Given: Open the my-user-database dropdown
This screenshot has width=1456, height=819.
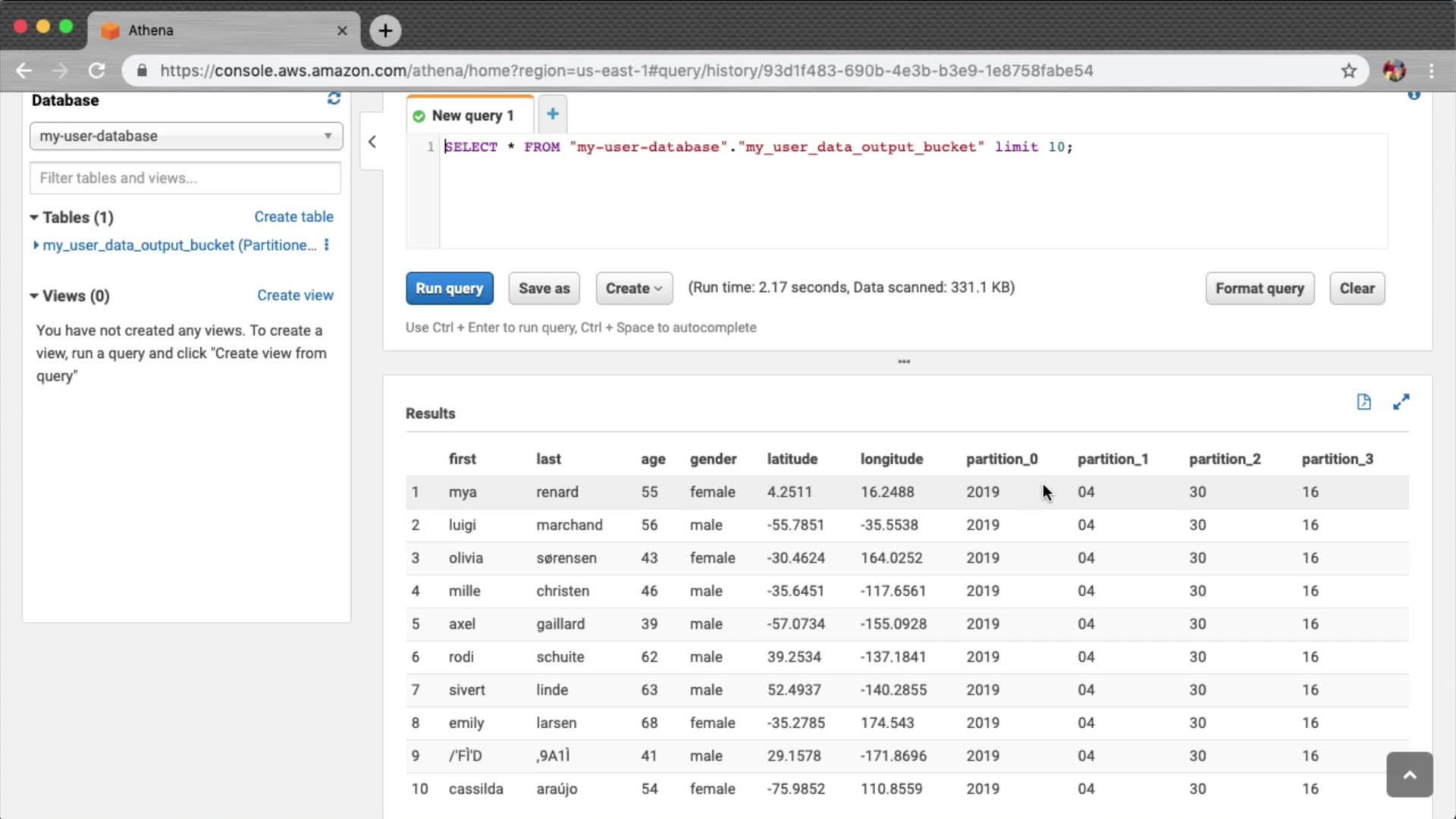Looking at the screenshot, I should pyautogui.click(x=186, y=136).
